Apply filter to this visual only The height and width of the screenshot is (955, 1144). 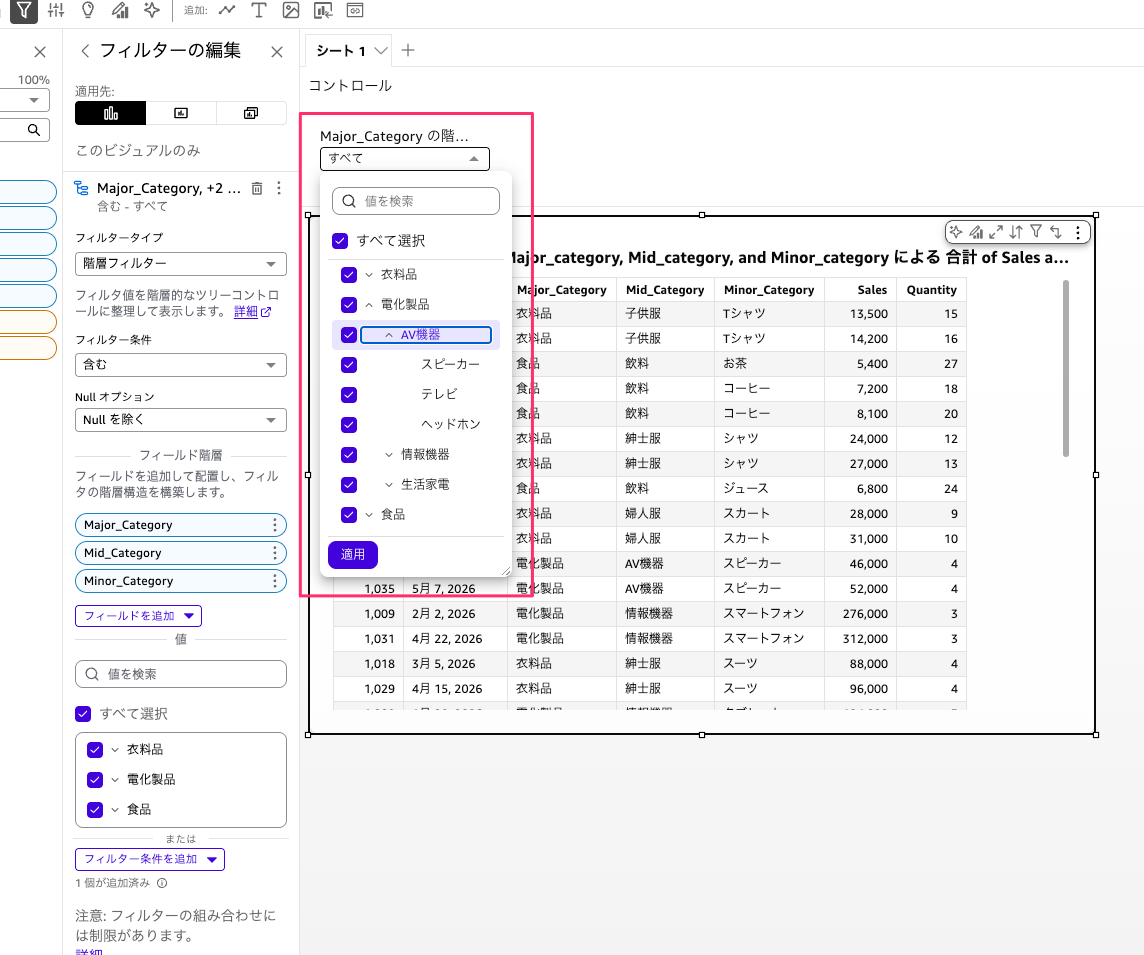110,113
